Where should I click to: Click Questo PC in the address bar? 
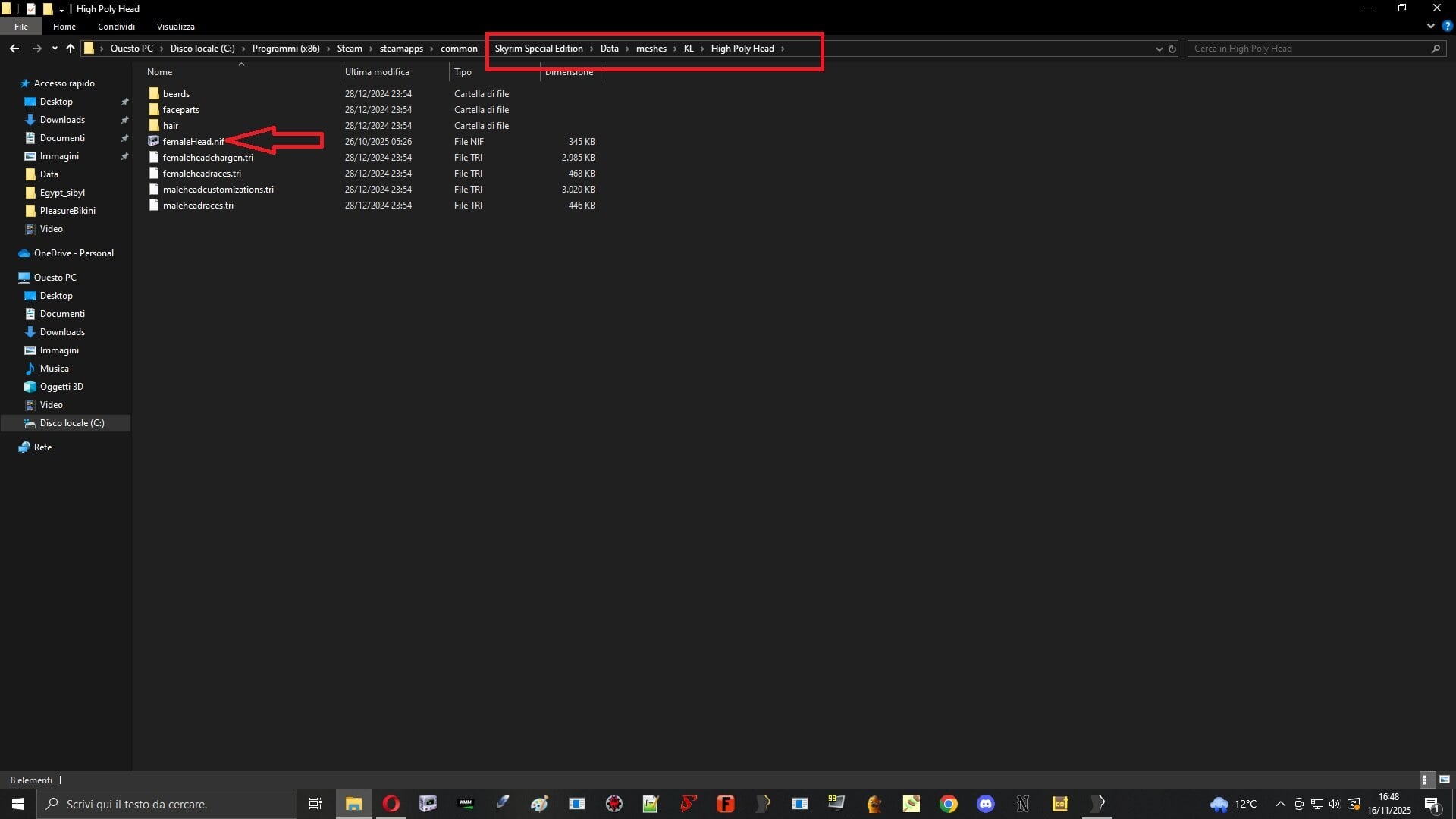tap(131, 49)
